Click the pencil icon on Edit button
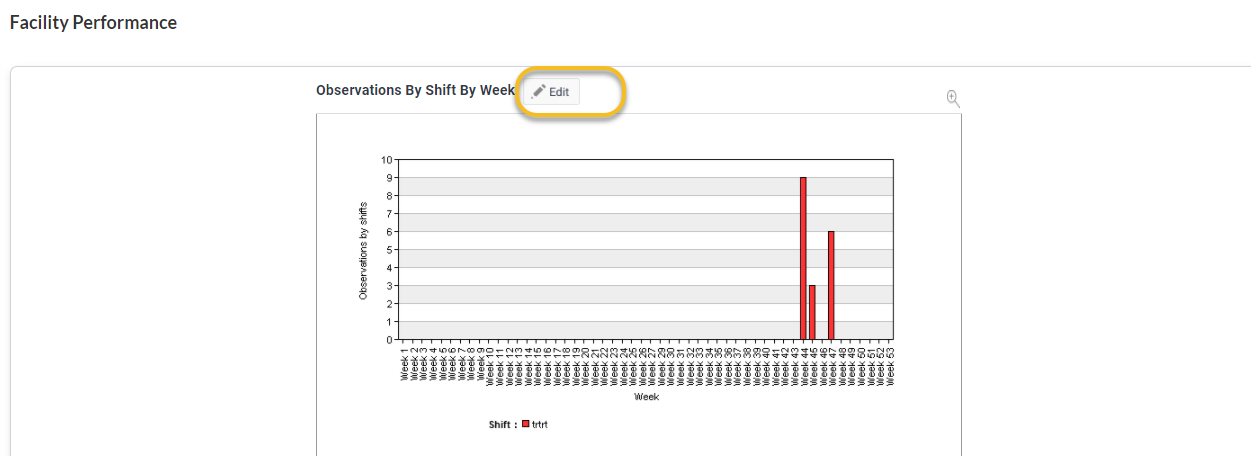 [538, 91]
